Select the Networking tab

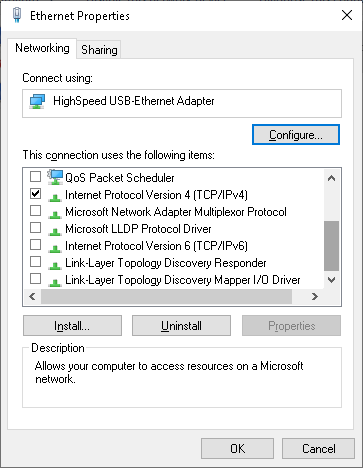click(42, 48)
